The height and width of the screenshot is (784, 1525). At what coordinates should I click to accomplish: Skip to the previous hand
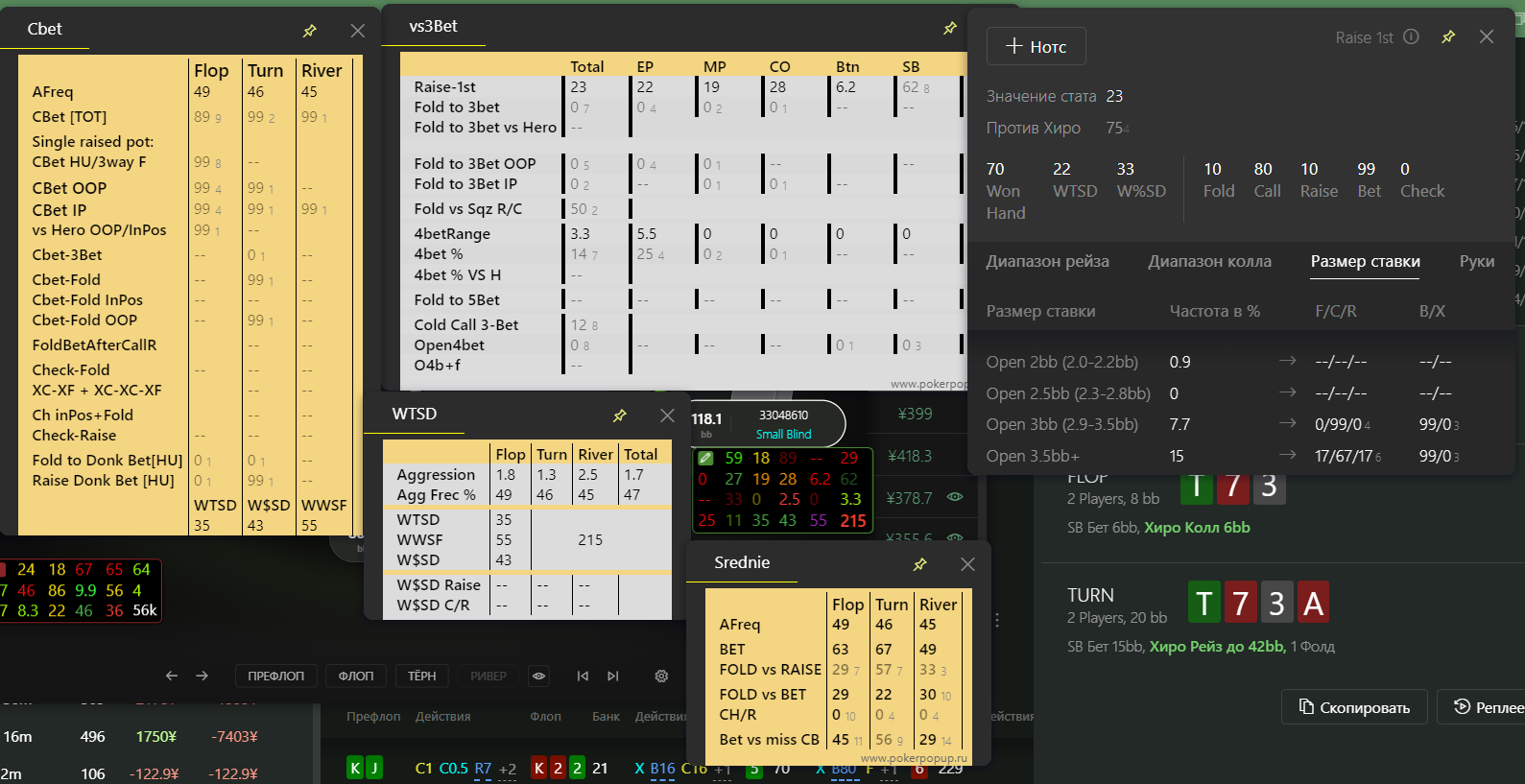[x=583, y=676]
